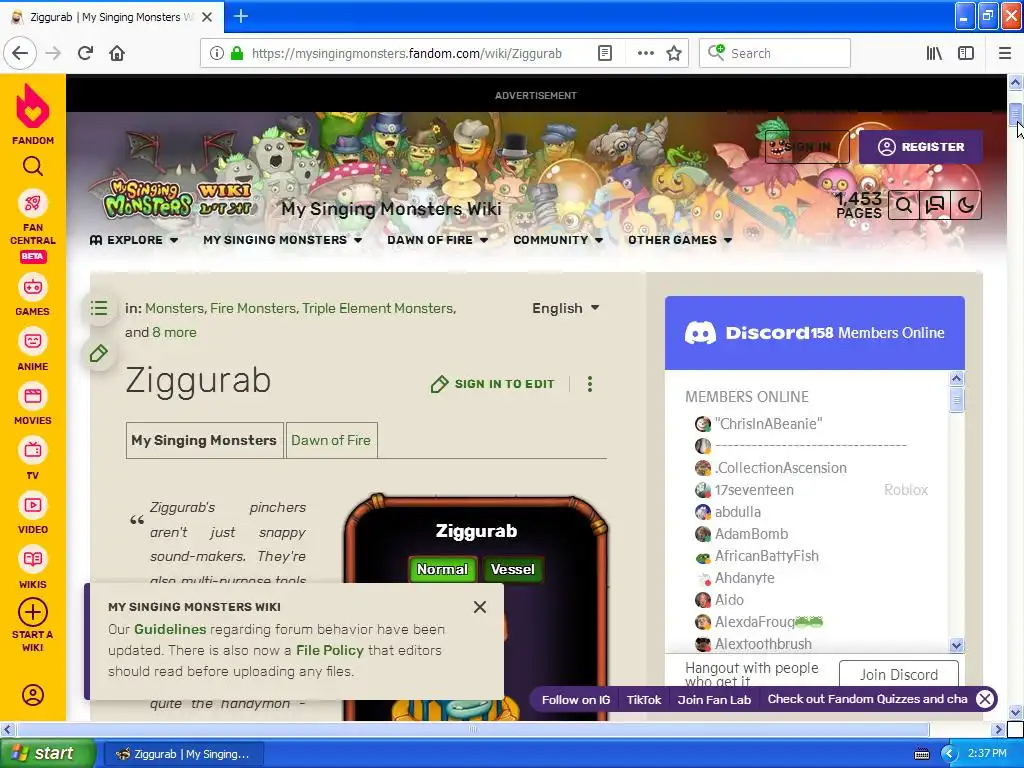Expand 'and 8 more' categories
Screen dimensions: 1024x768
tap(174, 332)
